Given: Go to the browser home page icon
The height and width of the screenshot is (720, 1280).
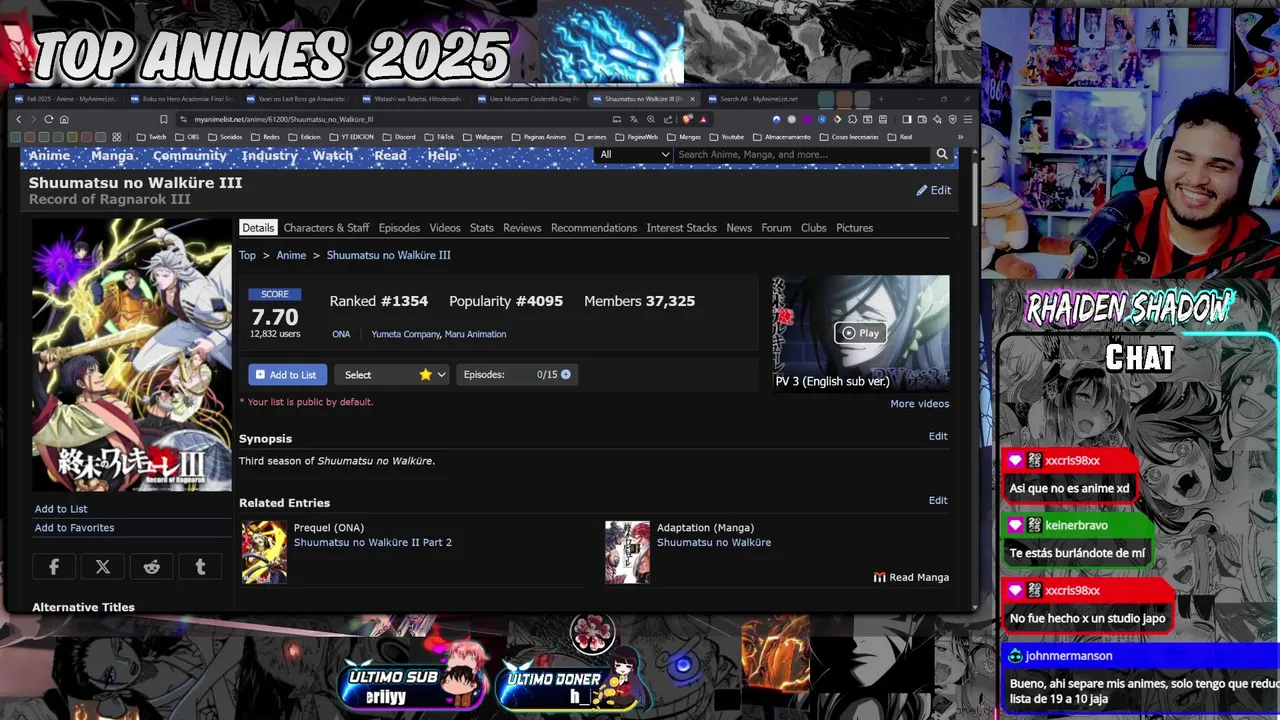Looking at the screenshot, I should 64,119.
